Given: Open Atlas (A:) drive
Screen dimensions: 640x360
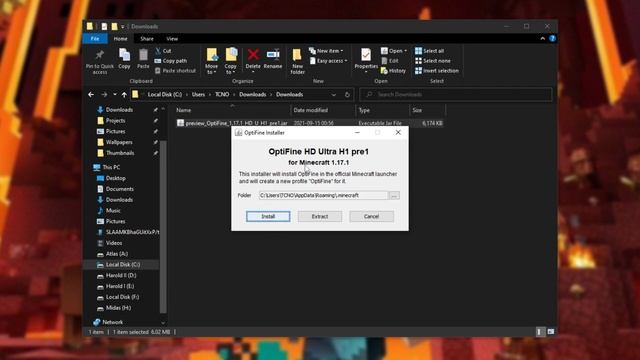Looking at the screenshot, I should (x=117, y=254).
